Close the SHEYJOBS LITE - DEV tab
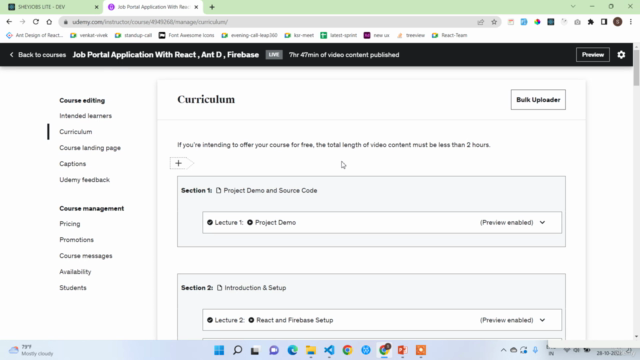The width and height of the screenshot is (640, 360). 96,7
